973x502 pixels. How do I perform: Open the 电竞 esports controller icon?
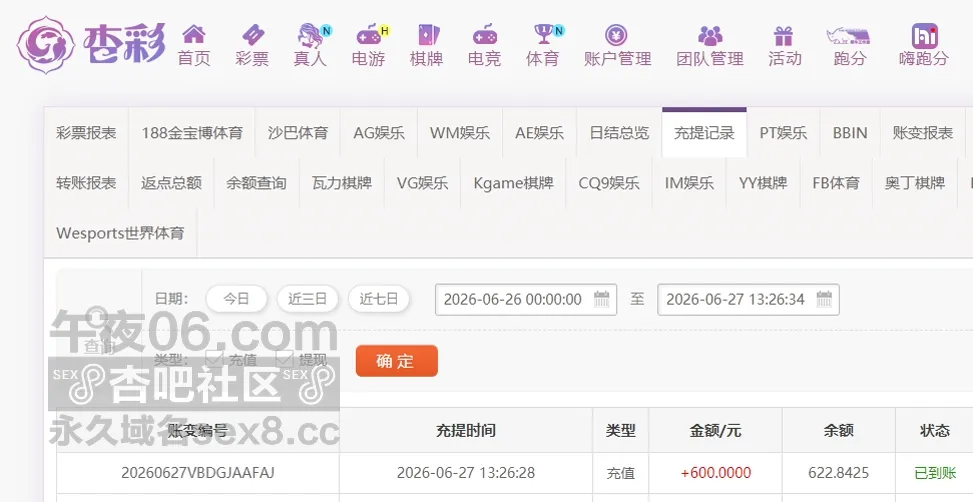point(485,35)
